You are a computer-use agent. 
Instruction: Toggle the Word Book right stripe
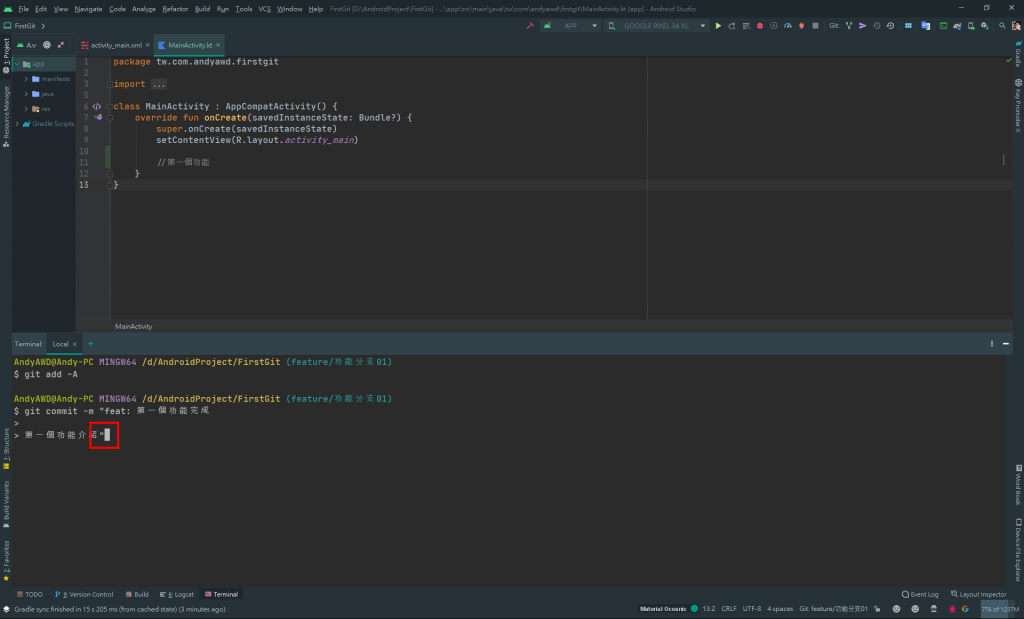pyautogui.click(x=1018, y=484)
